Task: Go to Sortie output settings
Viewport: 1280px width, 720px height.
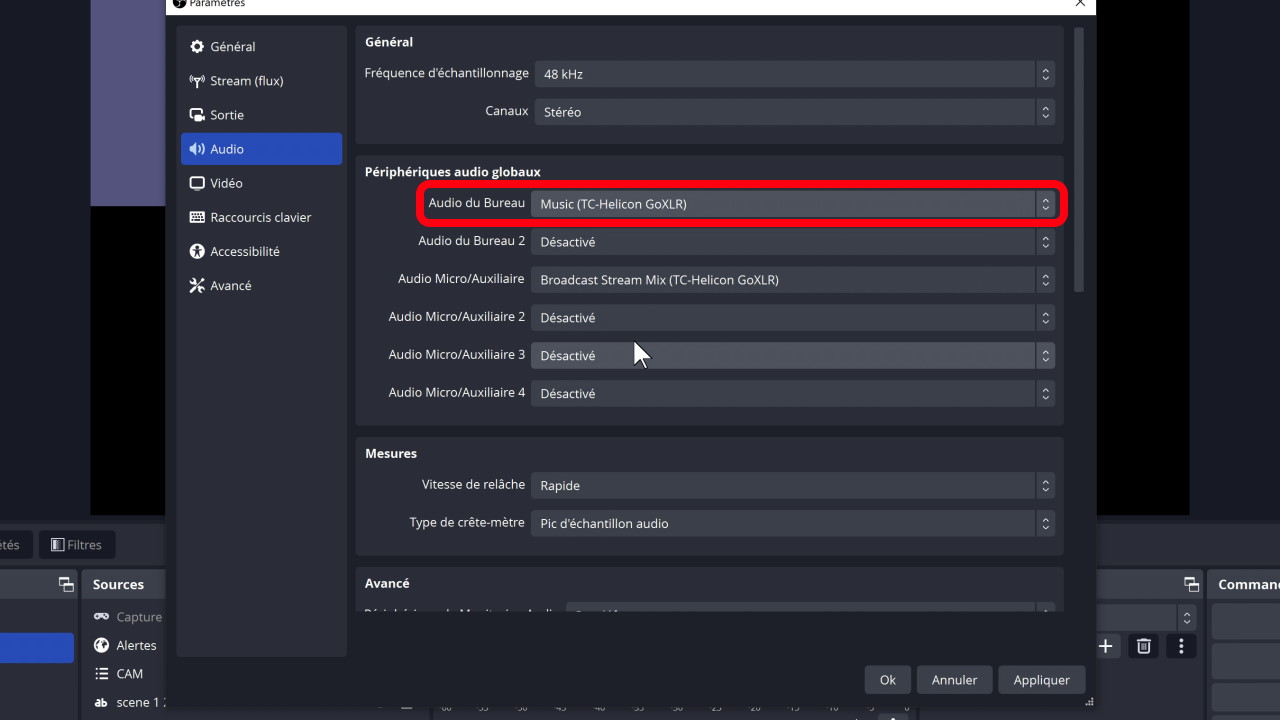Action: click(227, 115)
